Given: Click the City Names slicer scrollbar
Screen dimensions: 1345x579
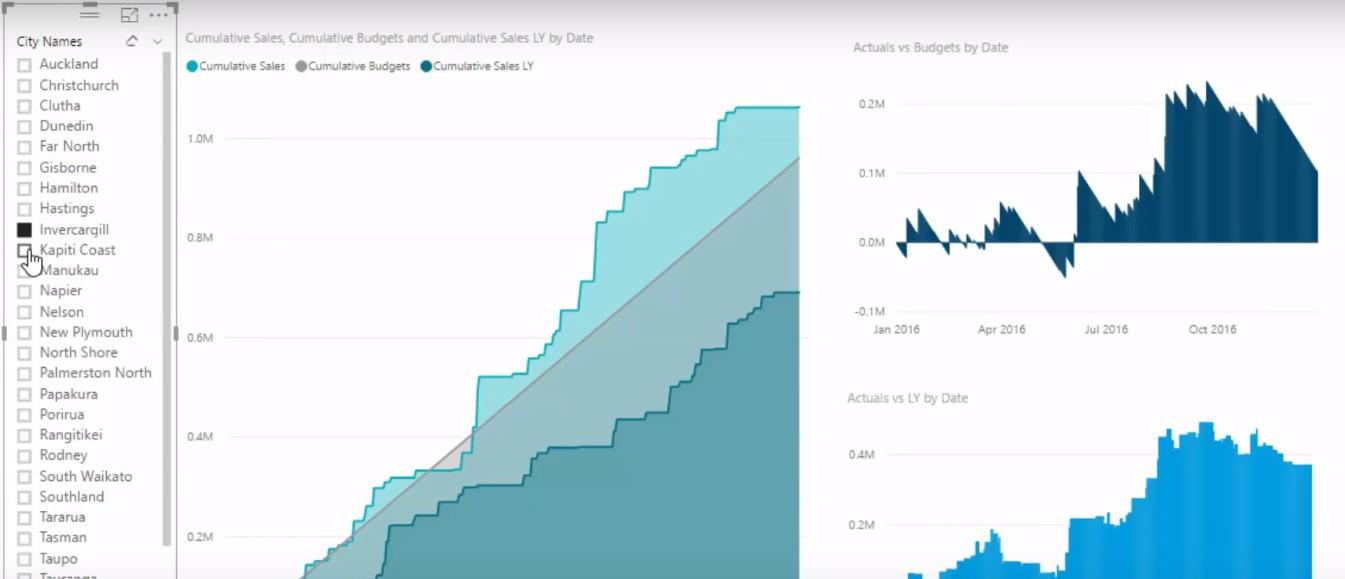Looking at the screenshot, I should 167,300.
